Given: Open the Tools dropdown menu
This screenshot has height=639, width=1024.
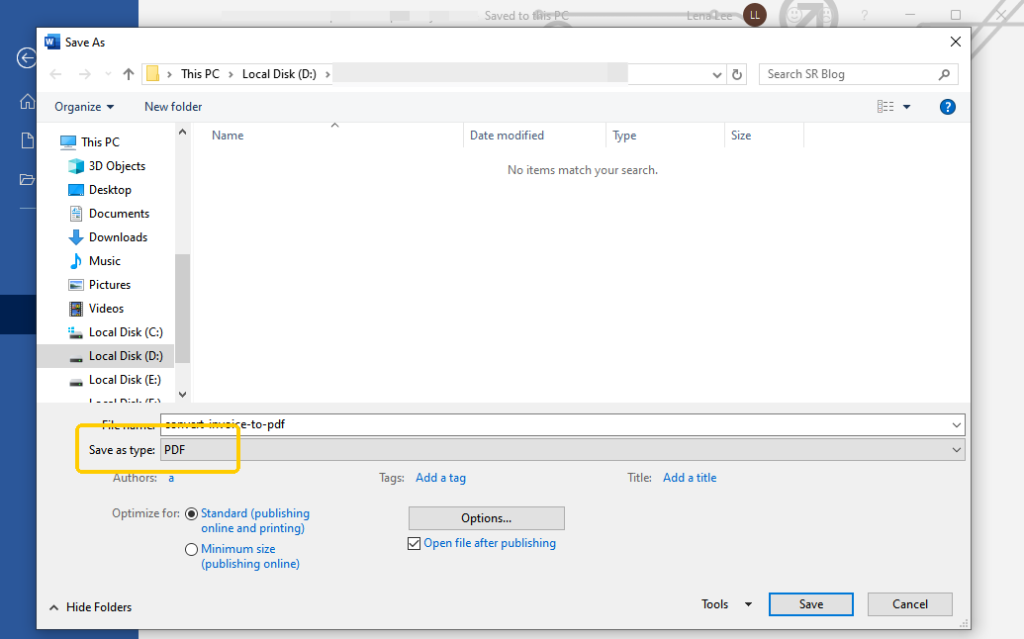Looking at the screenshot, I should tap(726, 604).
